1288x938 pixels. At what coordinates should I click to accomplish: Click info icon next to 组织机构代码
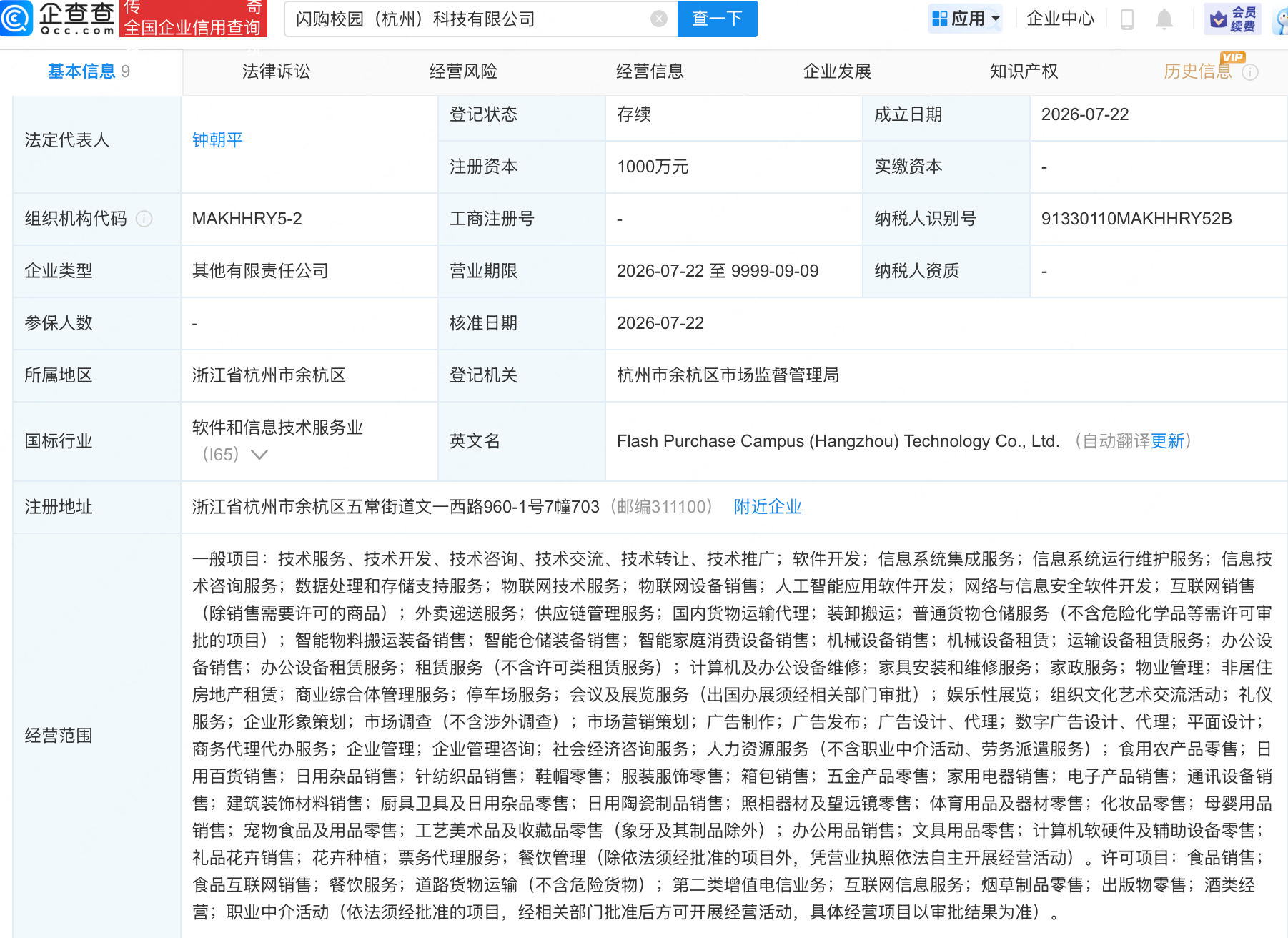coord(144,219)
